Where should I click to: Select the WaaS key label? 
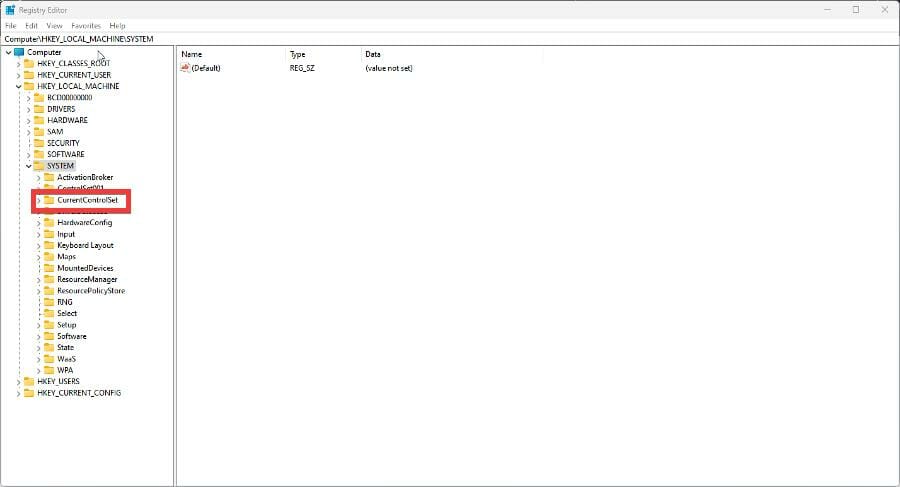(x=66, y=358)
